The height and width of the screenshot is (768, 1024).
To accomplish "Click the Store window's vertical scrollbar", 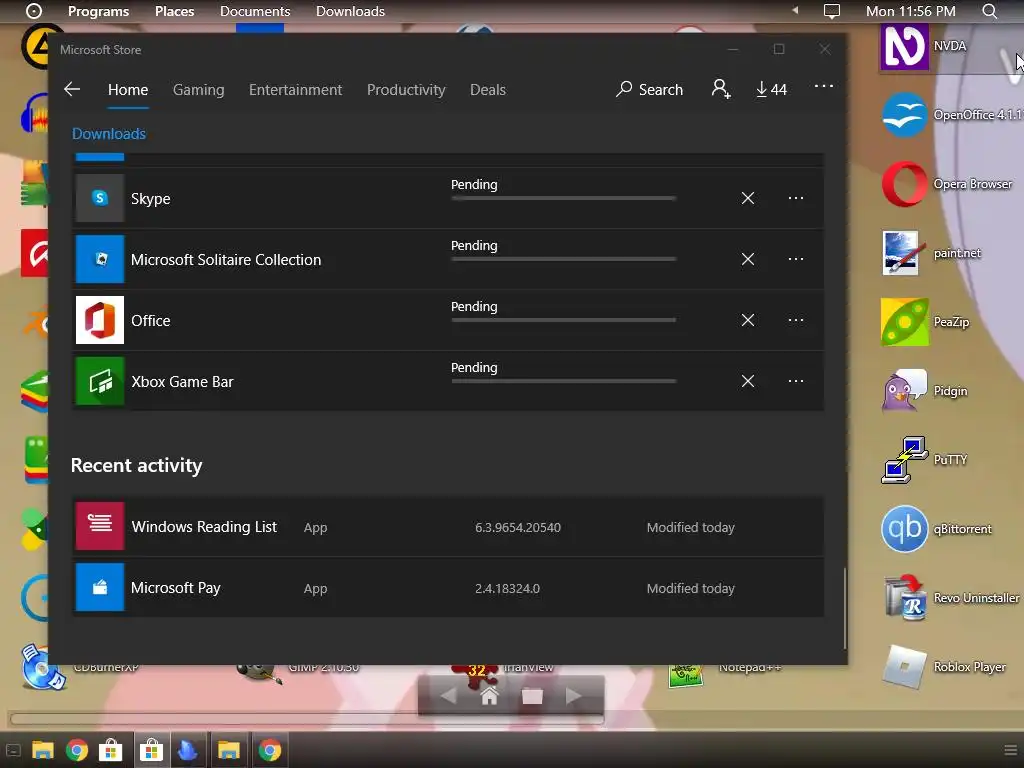I will 844,607.
